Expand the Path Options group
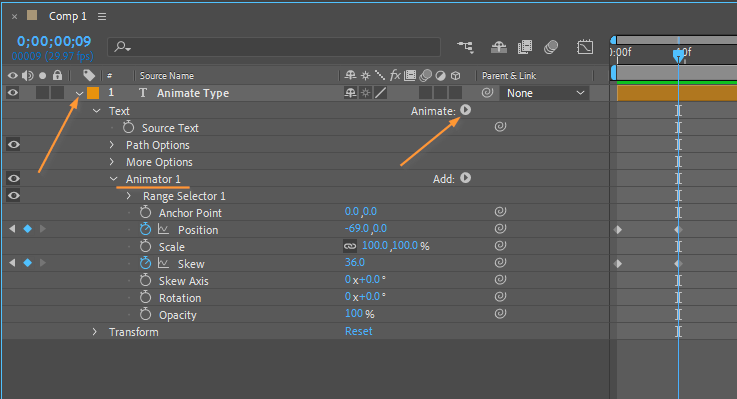The image size is (737, 399). point(112,145)
